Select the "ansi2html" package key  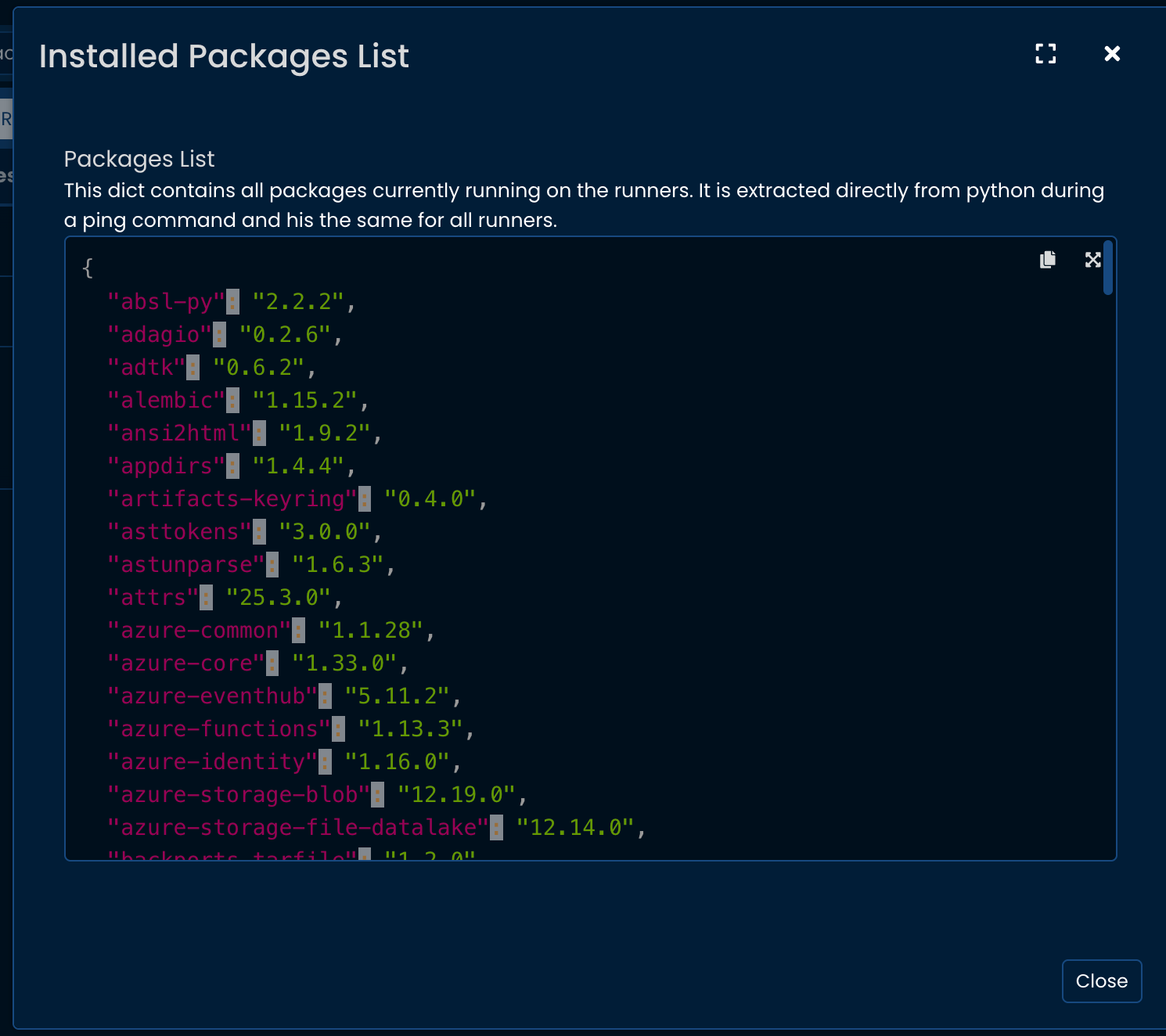click(179, 433)
